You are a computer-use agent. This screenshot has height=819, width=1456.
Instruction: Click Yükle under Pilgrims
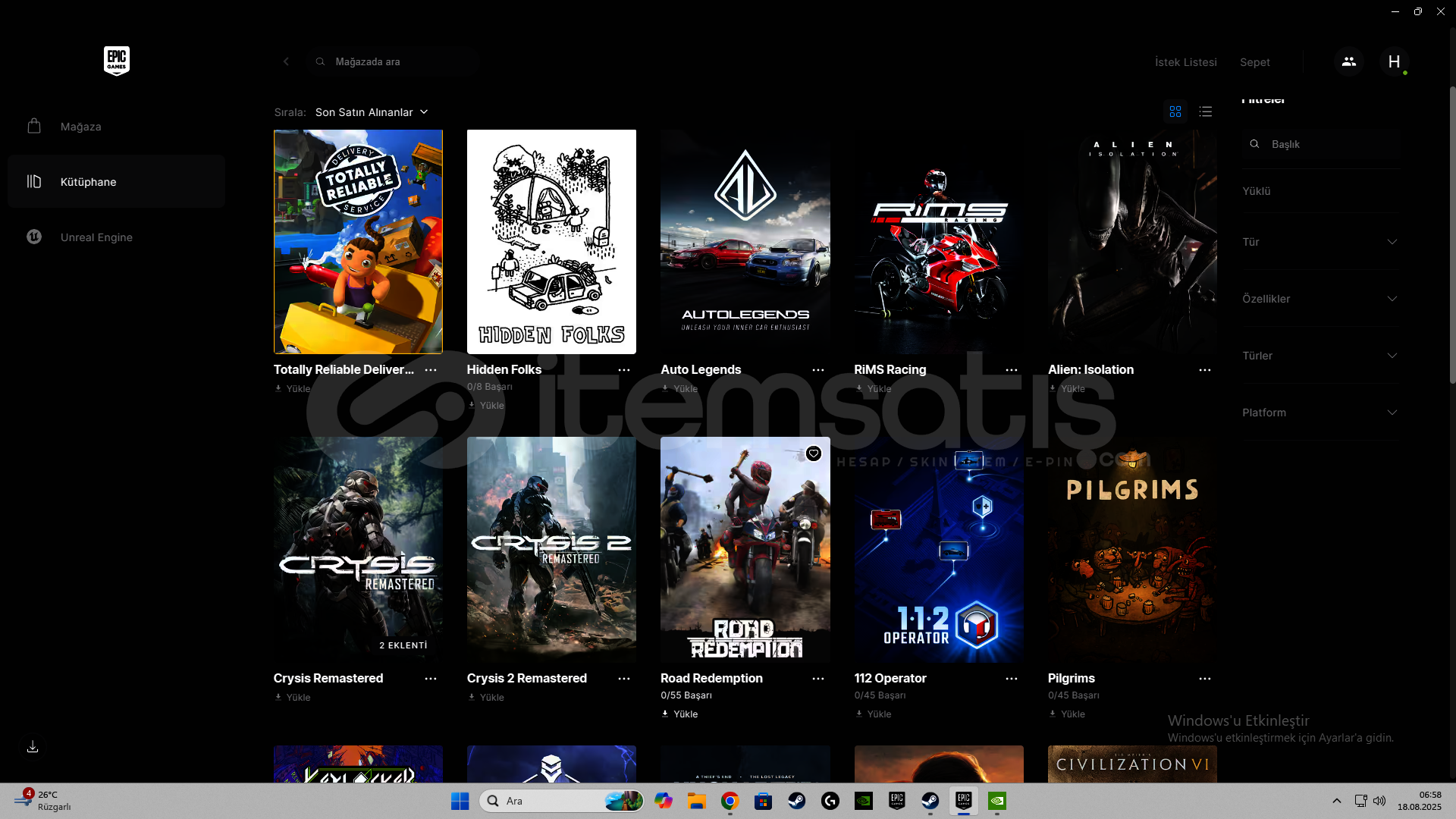coord(1067,714)
